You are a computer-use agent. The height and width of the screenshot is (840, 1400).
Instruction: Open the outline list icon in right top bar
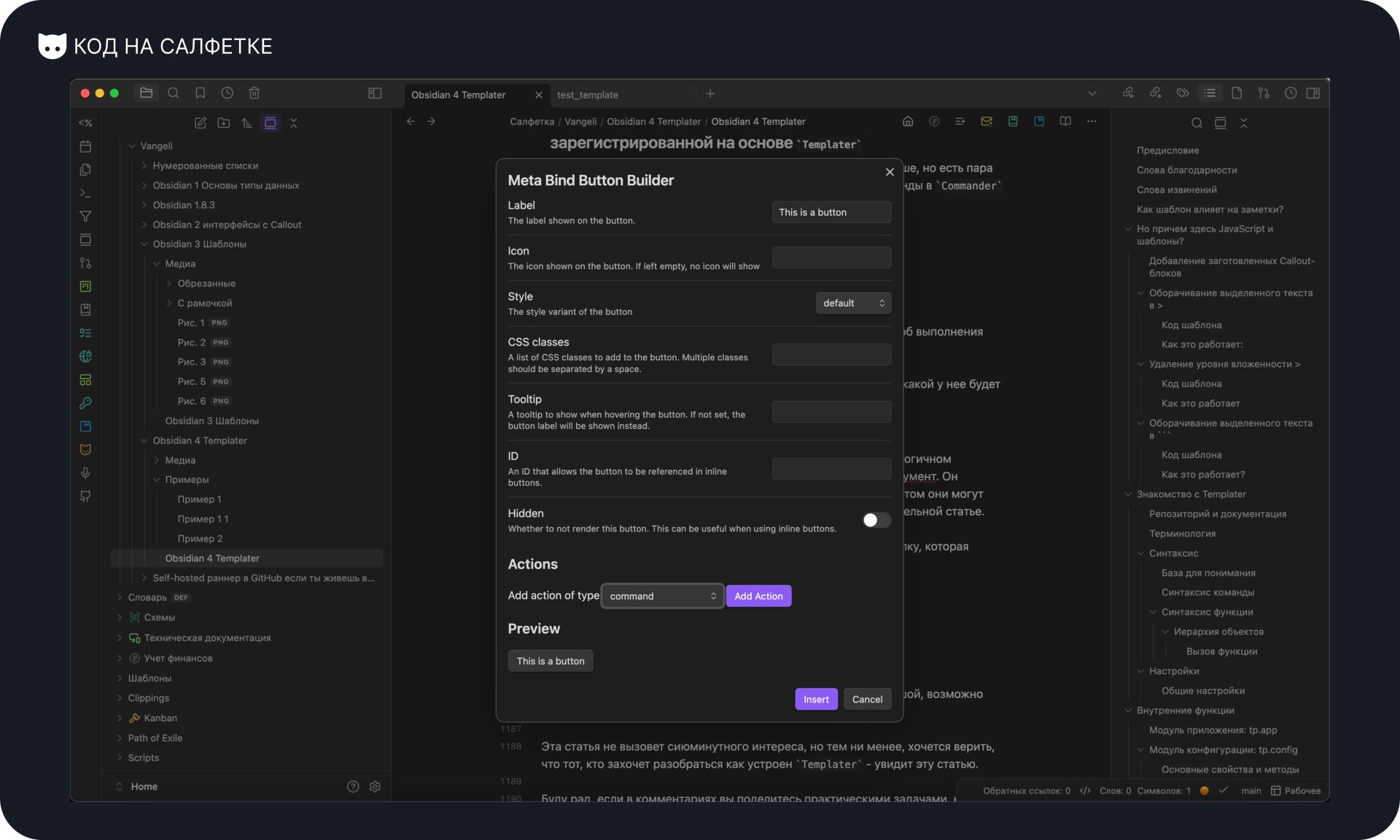(1210, 93)
